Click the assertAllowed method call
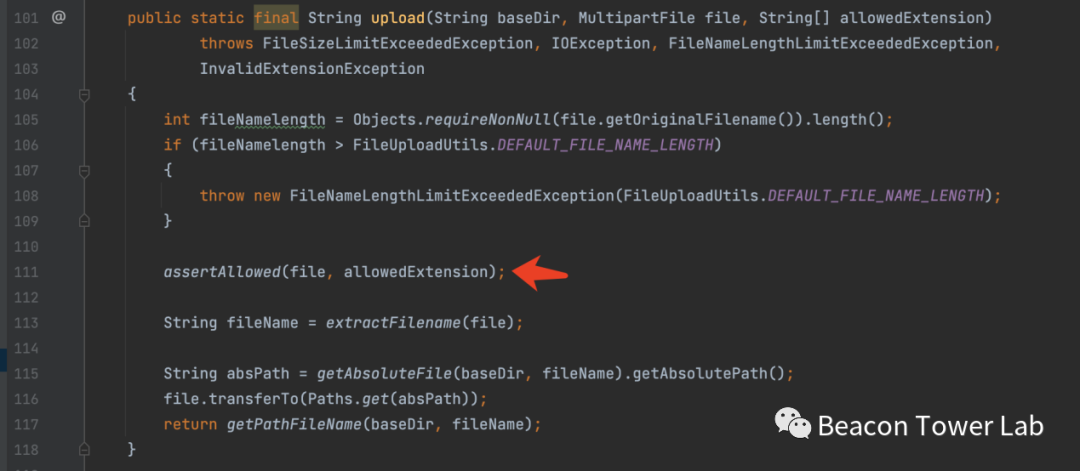 click(222, 272)
